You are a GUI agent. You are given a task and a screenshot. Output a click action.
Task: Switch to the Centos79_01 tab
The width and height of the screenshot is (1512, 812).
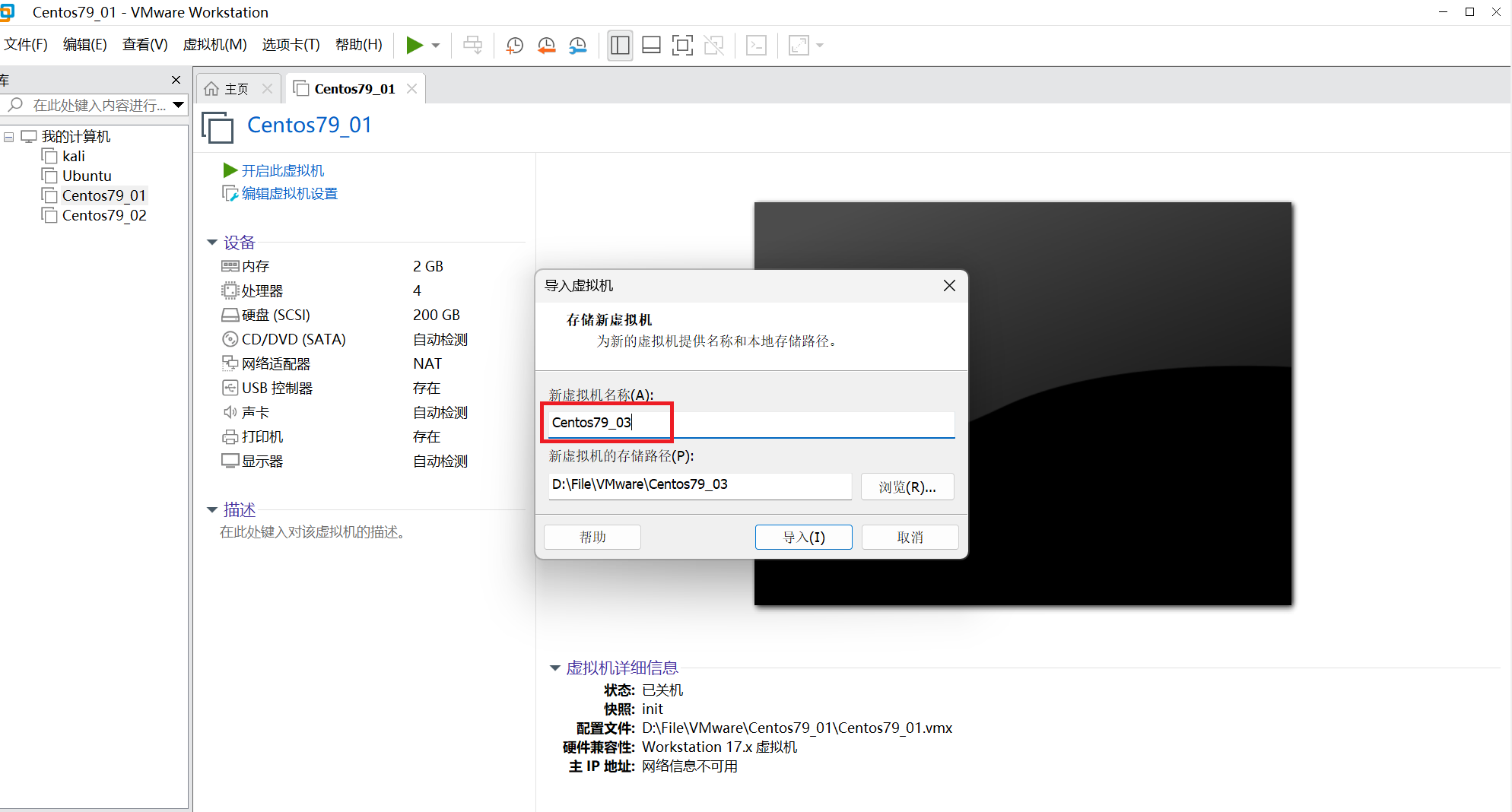click(x=354, y=89)
